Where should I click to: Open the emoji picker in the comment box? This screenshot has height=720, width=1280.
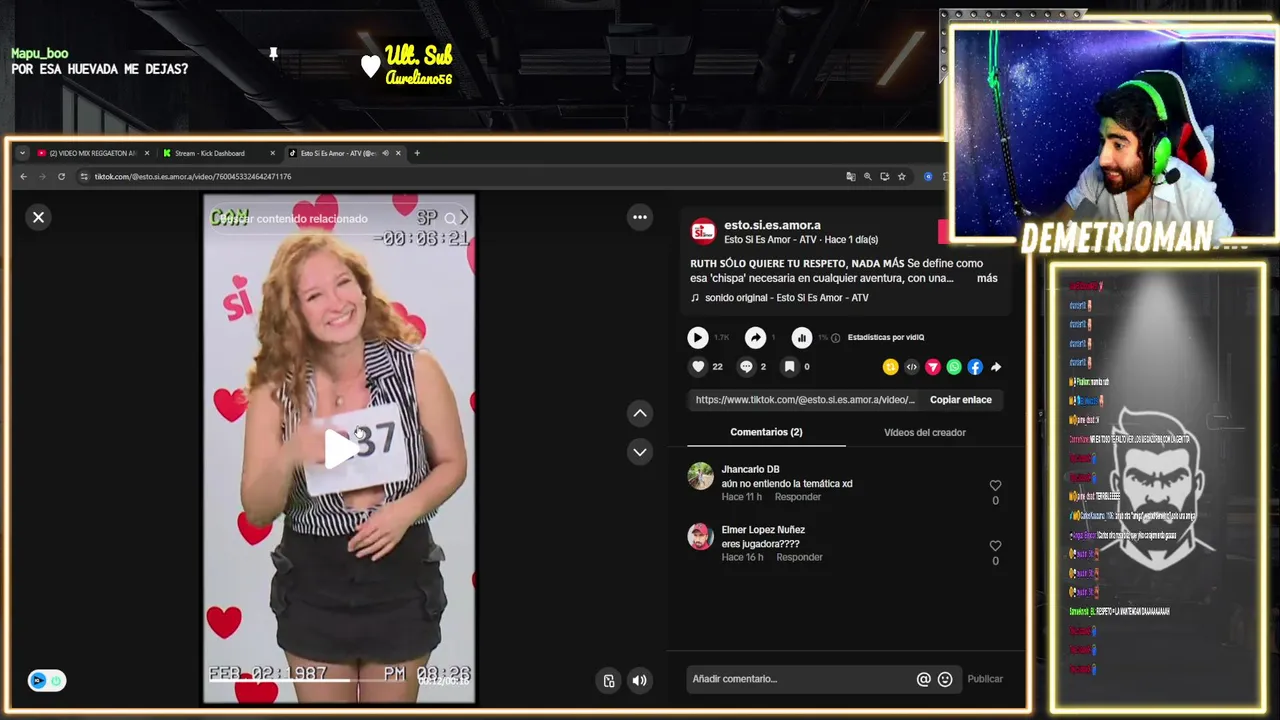coord(945,679)
